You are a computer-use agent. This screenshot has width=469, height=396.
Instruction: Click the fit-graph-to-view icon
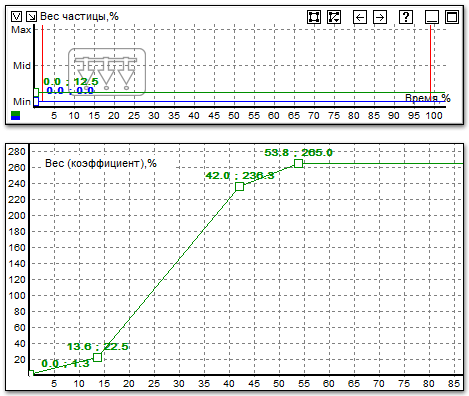[x=314, y=17]
